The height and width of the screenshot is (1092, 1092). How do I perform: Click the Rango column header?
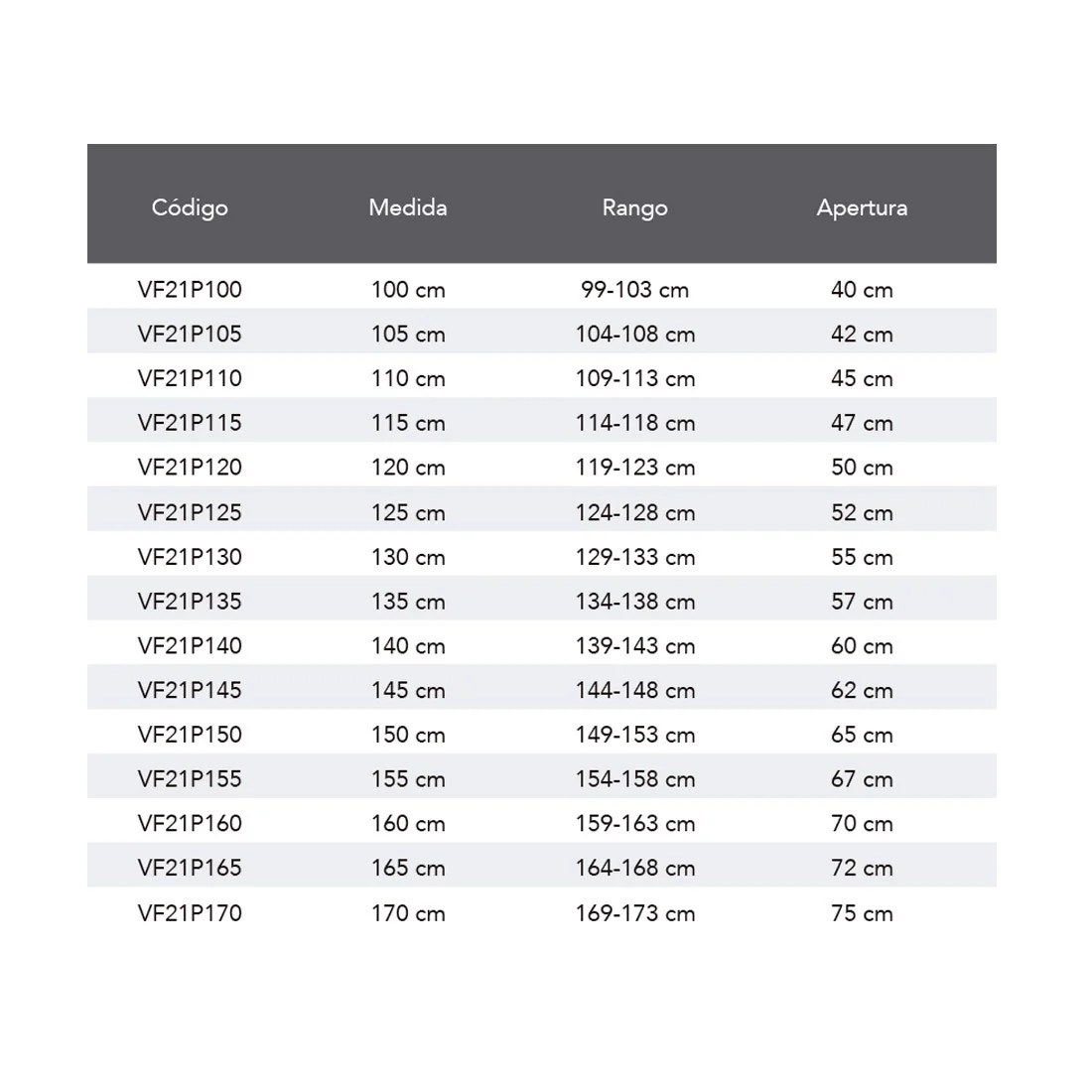click(634, 207)
